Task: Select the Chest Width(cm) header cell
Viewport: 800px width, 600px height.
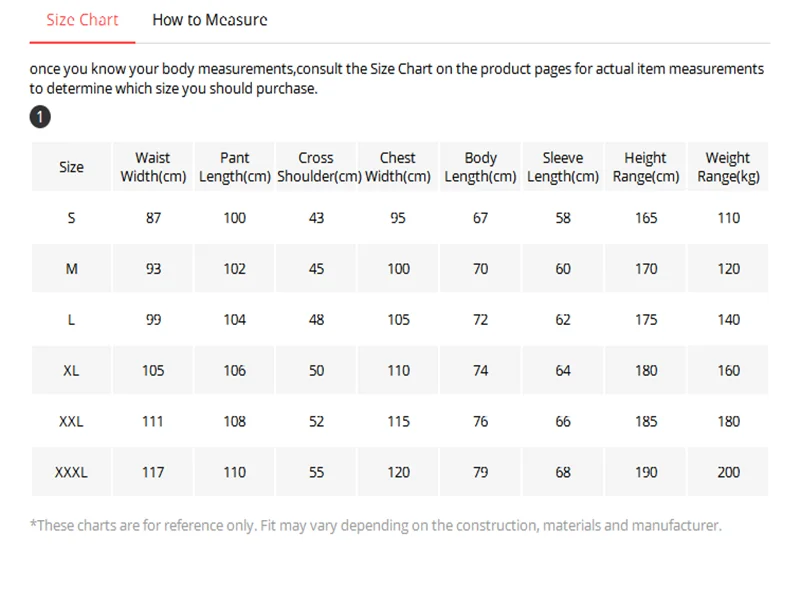Action: (398, 167)
